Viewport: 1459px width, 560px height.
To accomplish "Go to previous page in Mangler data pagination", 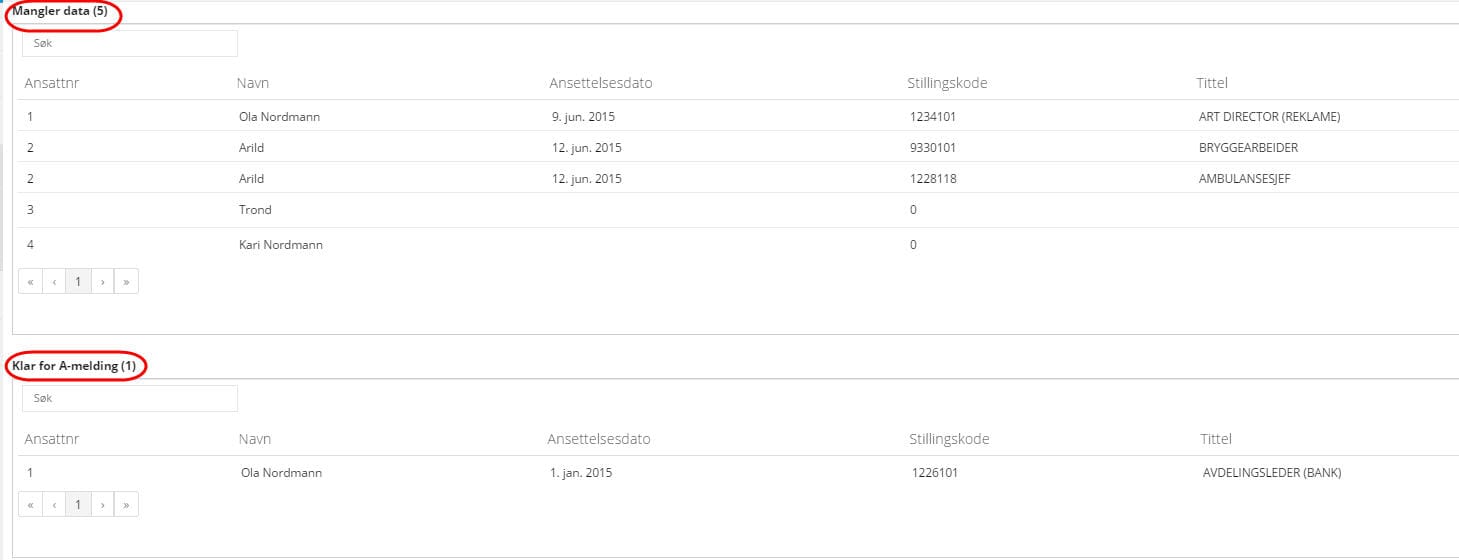I will pyautogui.click(x=54, y=282).
